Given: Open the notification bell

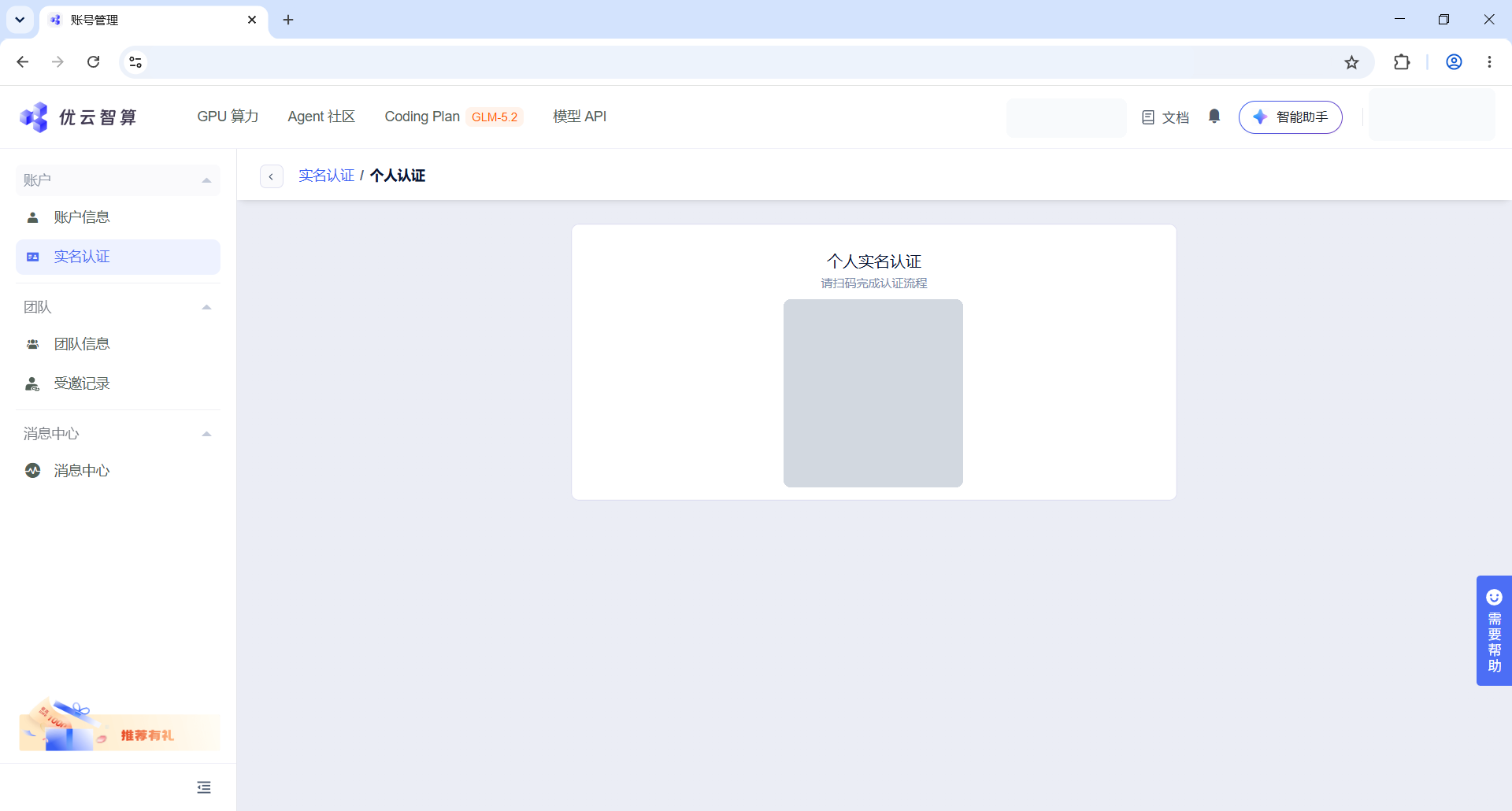Looking at the screenshot, I should coord(1214,117).
